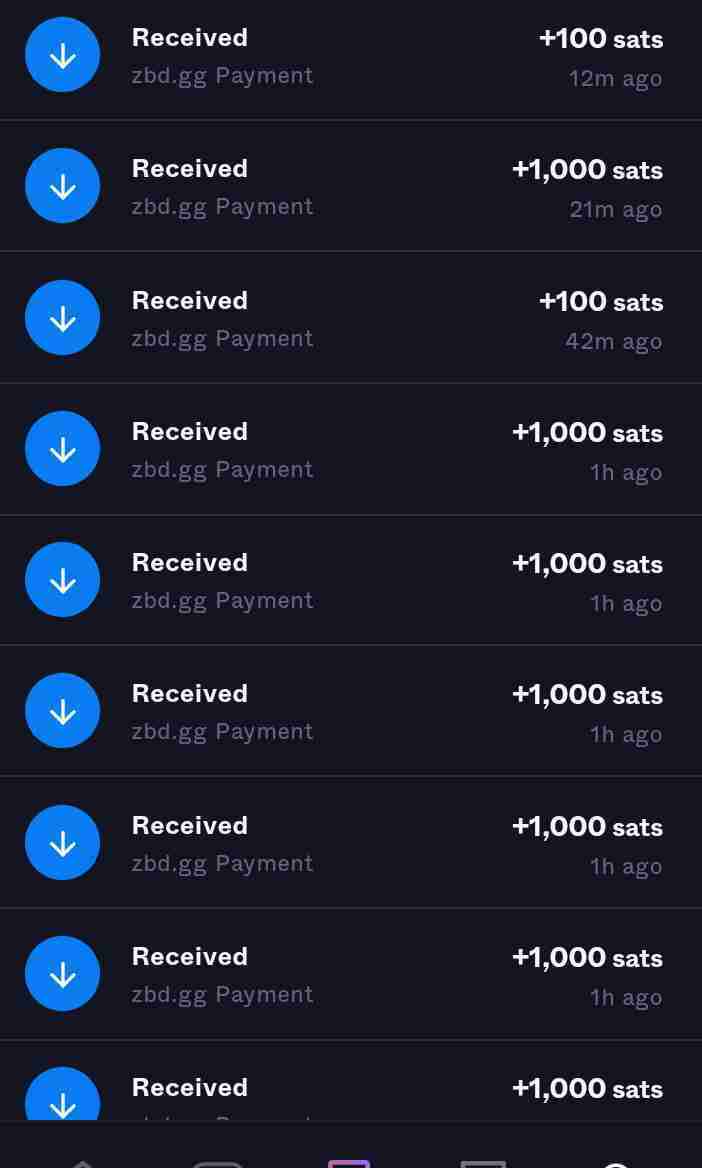Tap the +1,000 sats amount on the cut-off bottom transaction
The width and height of the screenshot is (702, 1168).
pos(587,1088)
